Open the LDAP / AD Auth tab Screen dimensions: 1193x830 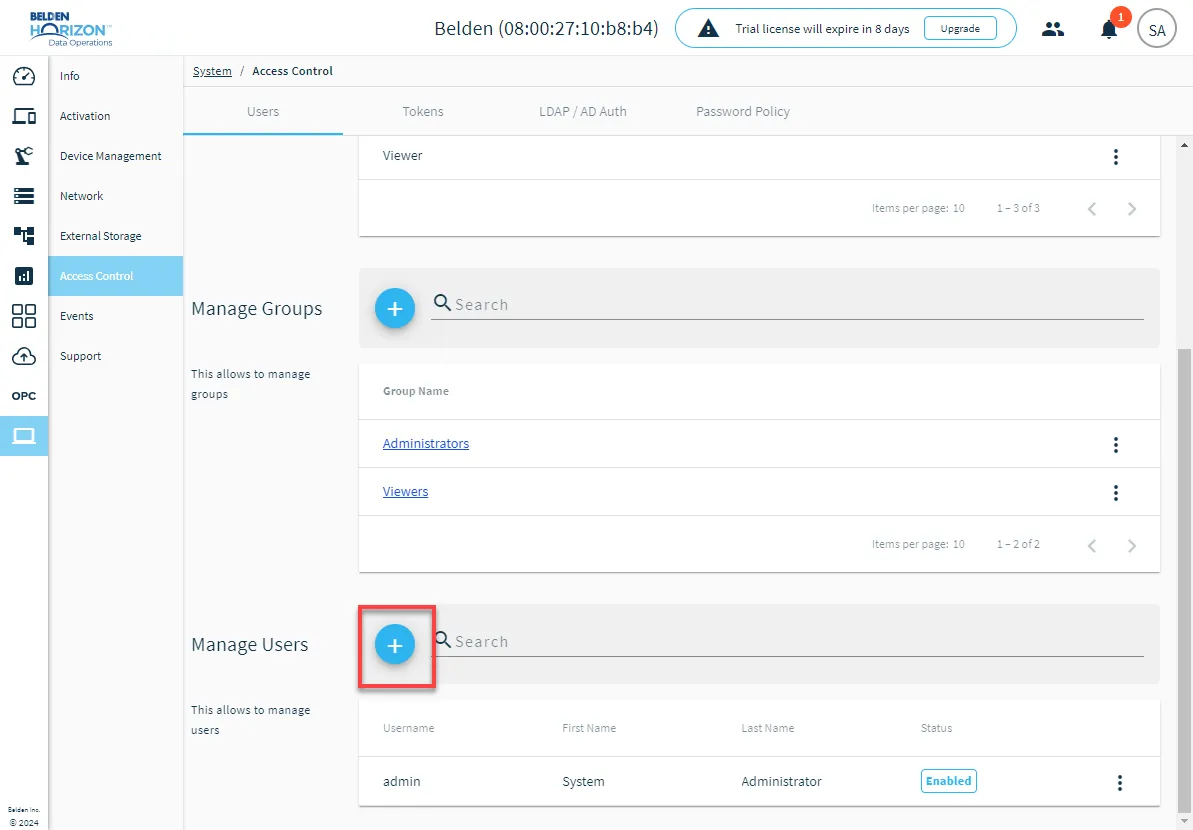point(583,112)
